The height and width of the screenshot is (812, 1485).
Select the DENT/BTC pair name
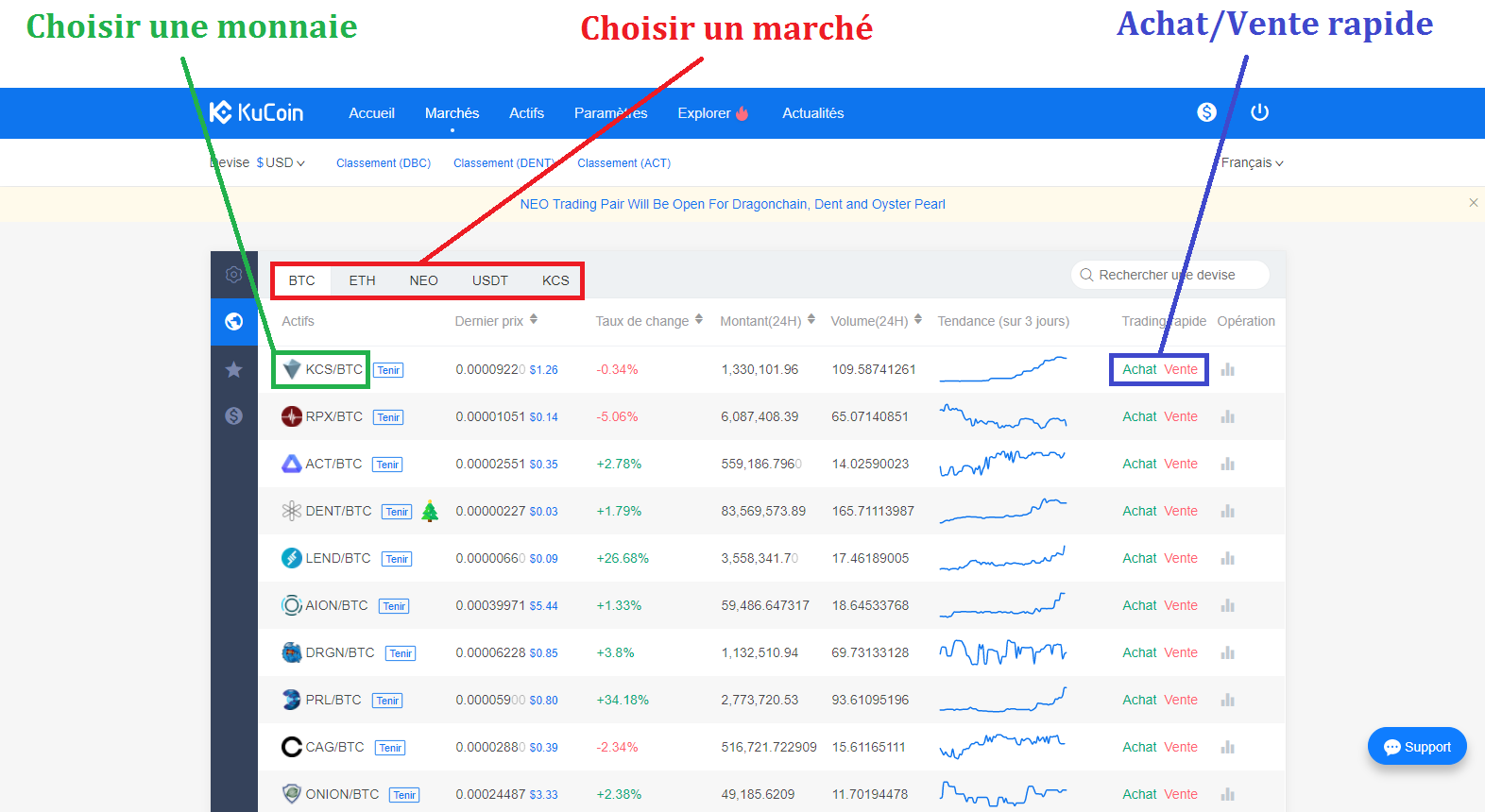coord(338,511)
